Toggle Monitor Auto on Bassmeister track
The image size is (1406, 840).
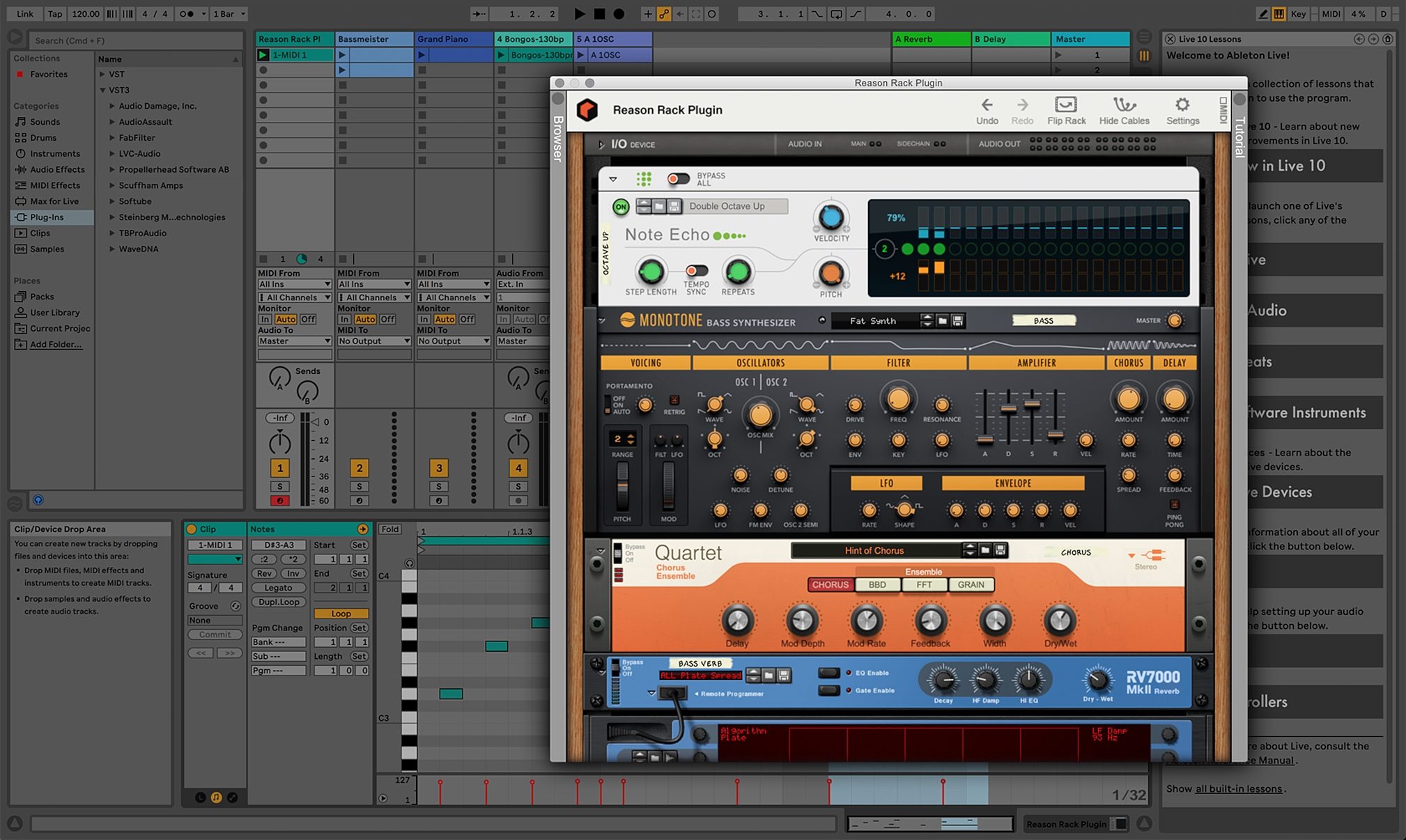coord(365,320)
